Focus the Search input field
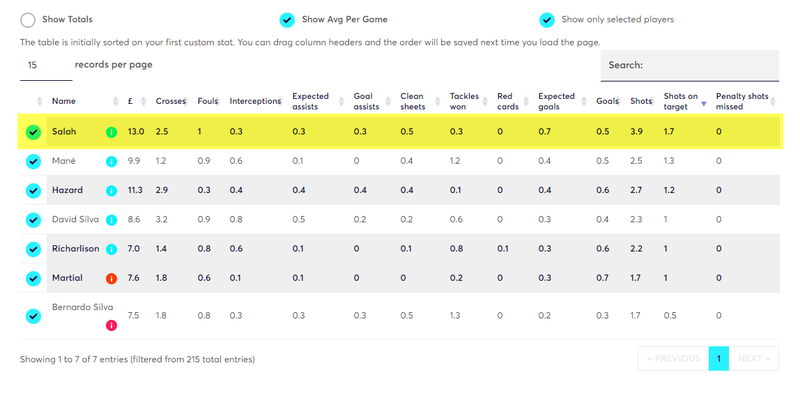 [x=690, y=65]
